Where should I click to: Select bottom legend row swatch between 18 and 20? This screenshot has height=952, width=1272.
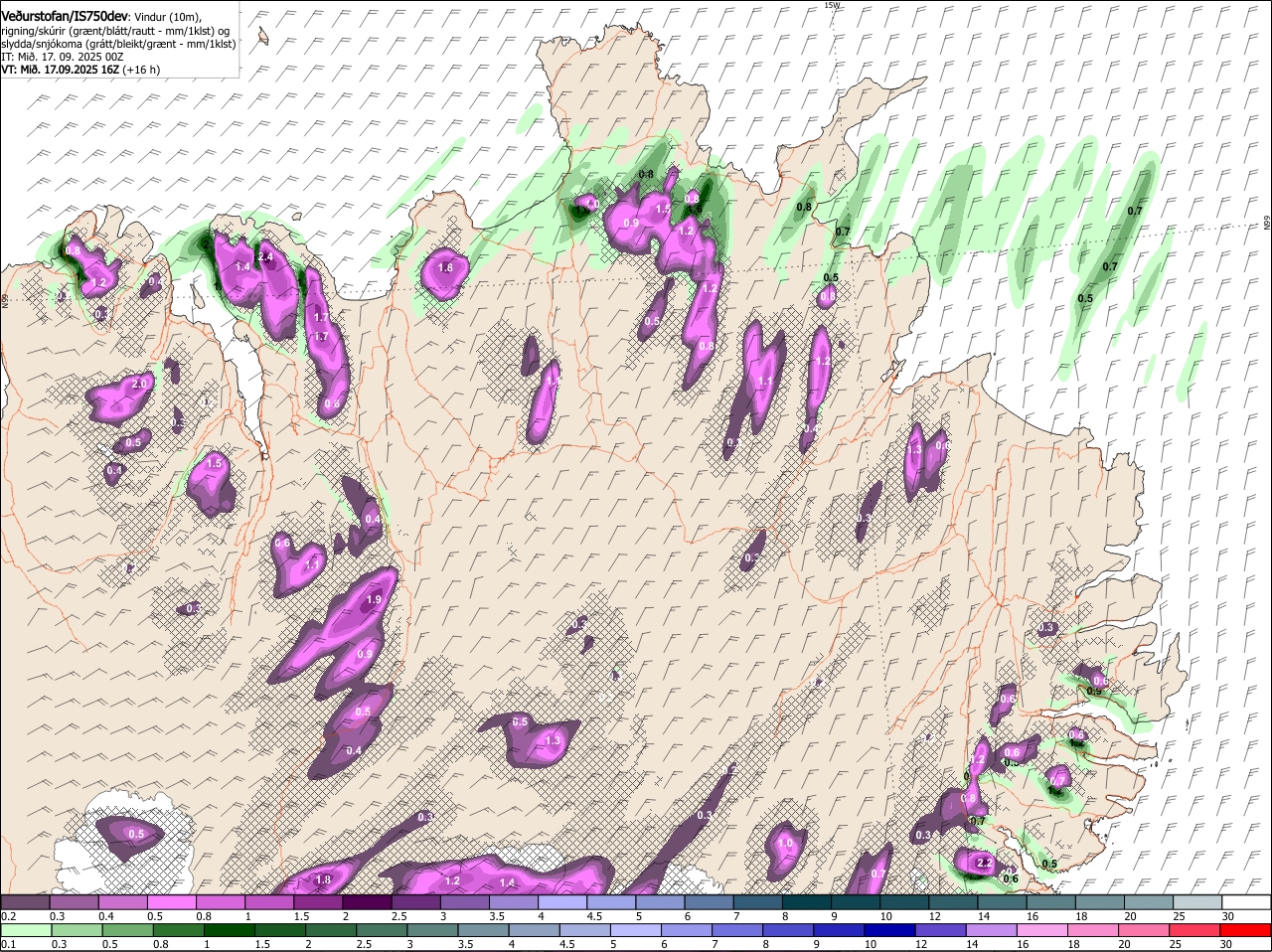point(1093,931)
